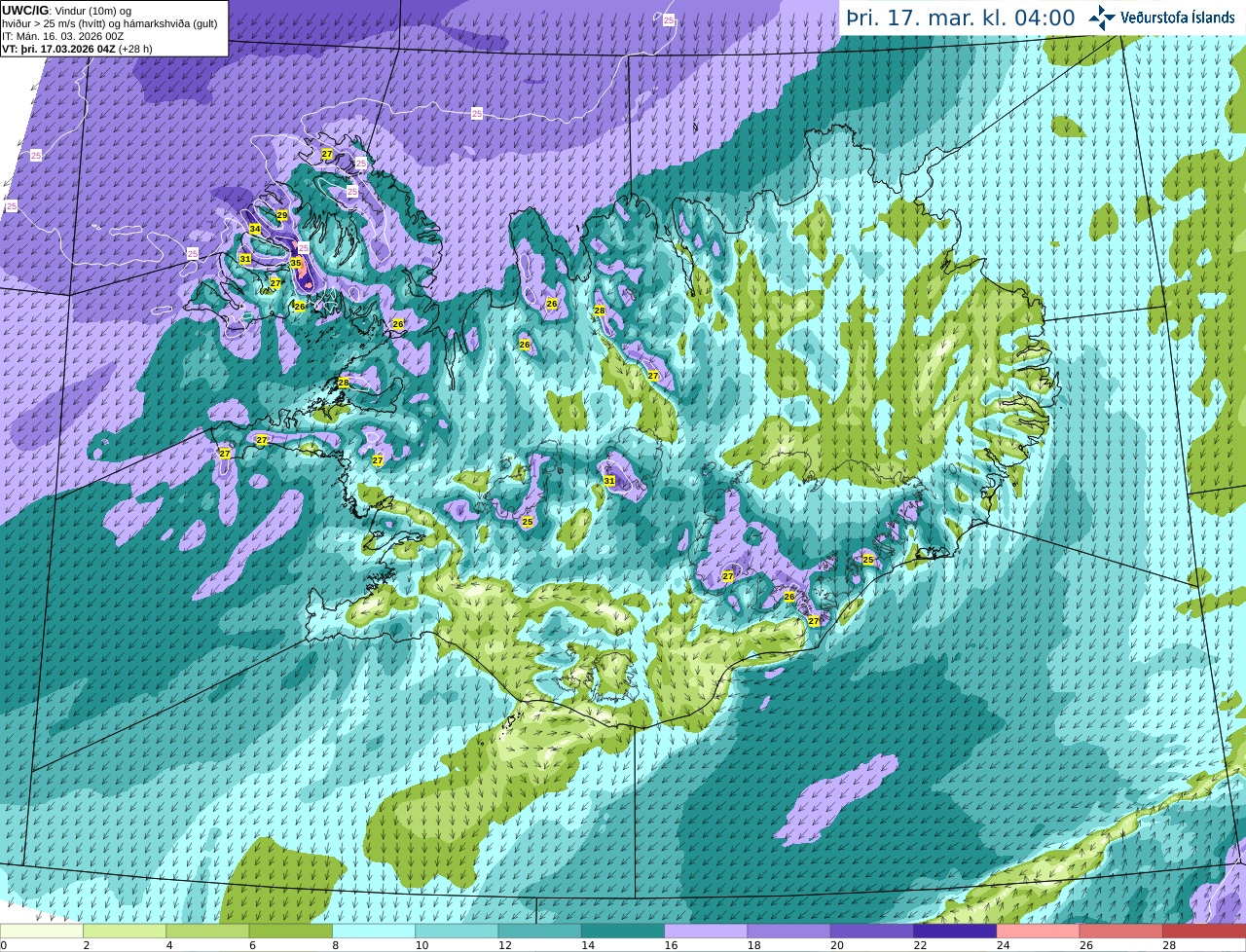Screen dimensions: 1246x952
Task: Click the legend scale number 10
Action: (421, 945)
